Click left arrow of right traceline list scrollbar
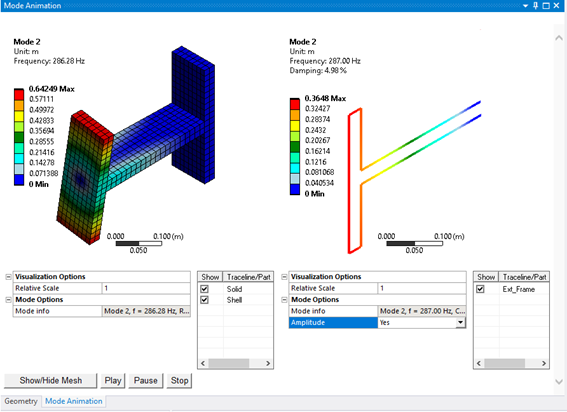 click(x=479, y=363)
